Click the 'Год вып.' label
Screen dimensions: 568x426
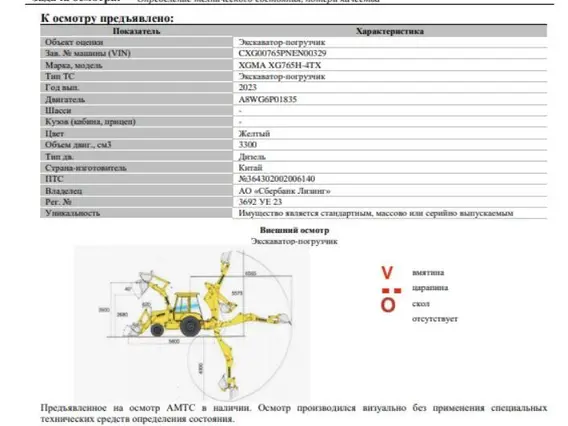coord(62,87)
